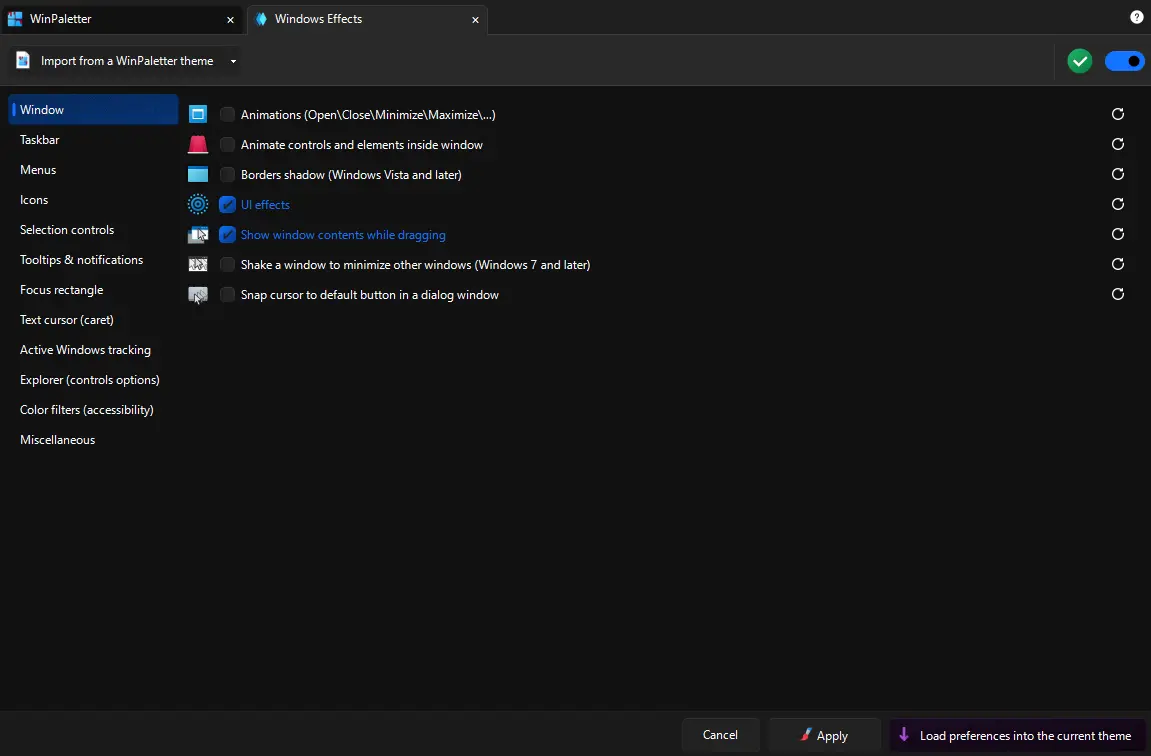Click Import from a WinPaletter theme
1151x756 pixels.
127,61
